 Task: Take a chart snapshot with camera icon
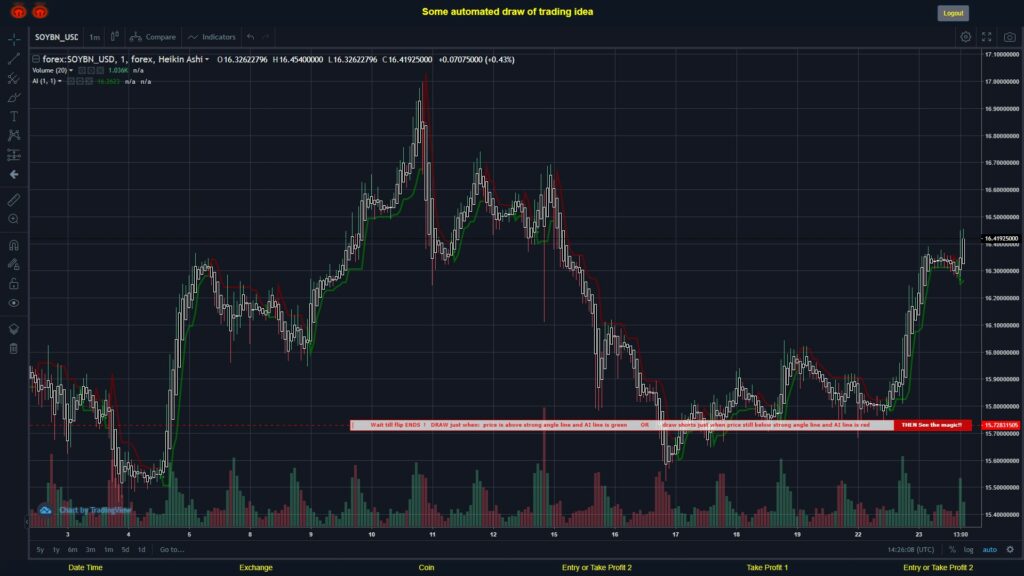(1010, 37)
